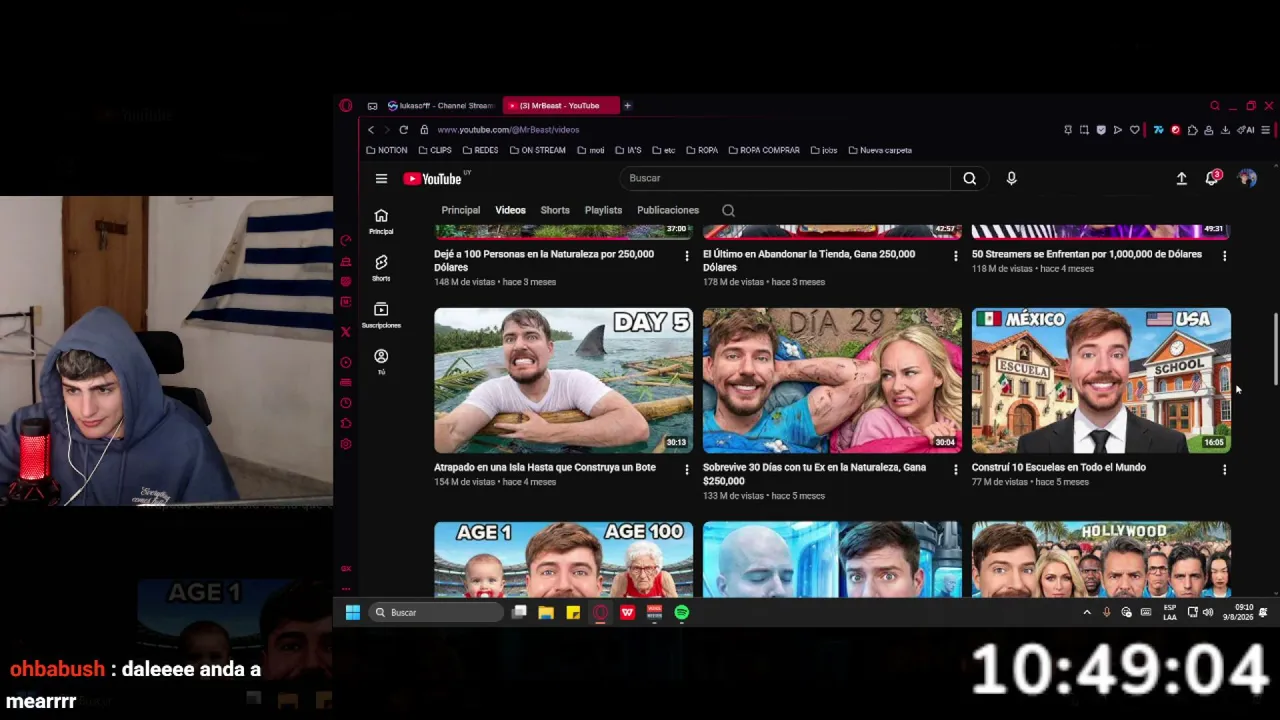Image resolution: width=1280 pixels, height=720 pixels.
Task: Click the YouTube search magnifier button
Action: pyautogui.click(x=969, y=178)
